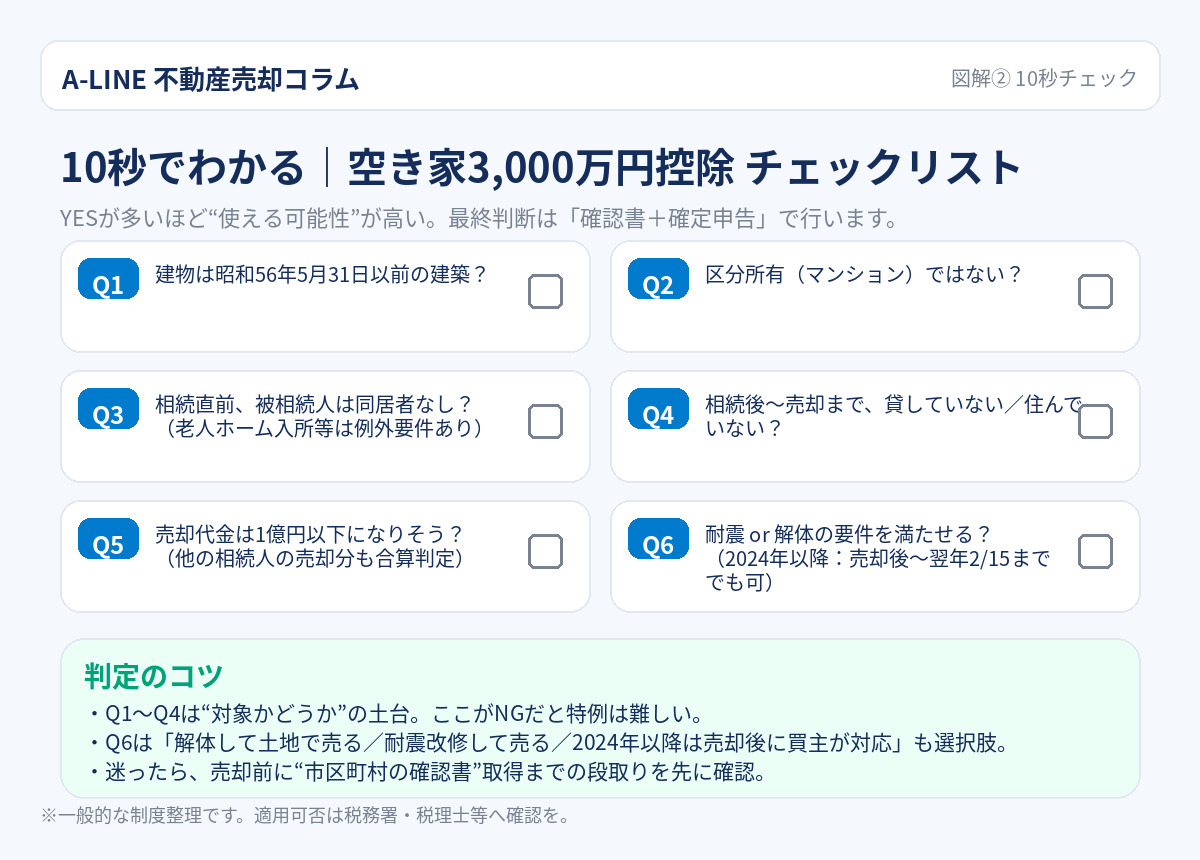Click the blue Q2 badge
The height and width of the screenshot is (860, 1200).
[x=658, y=280]
